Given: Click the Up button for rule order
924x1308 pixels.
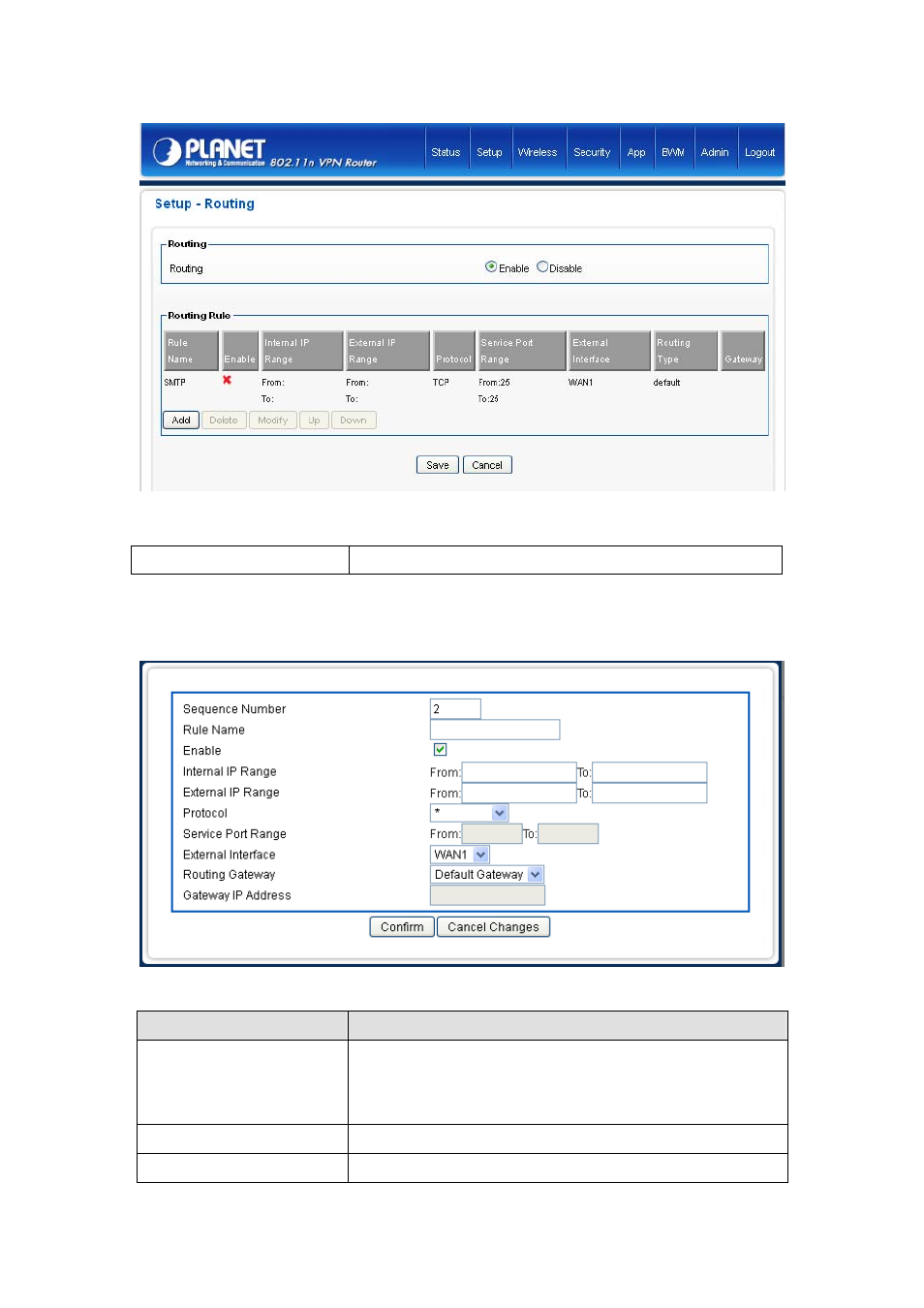Looking at the screenshot, I should (x=314, y=420).
